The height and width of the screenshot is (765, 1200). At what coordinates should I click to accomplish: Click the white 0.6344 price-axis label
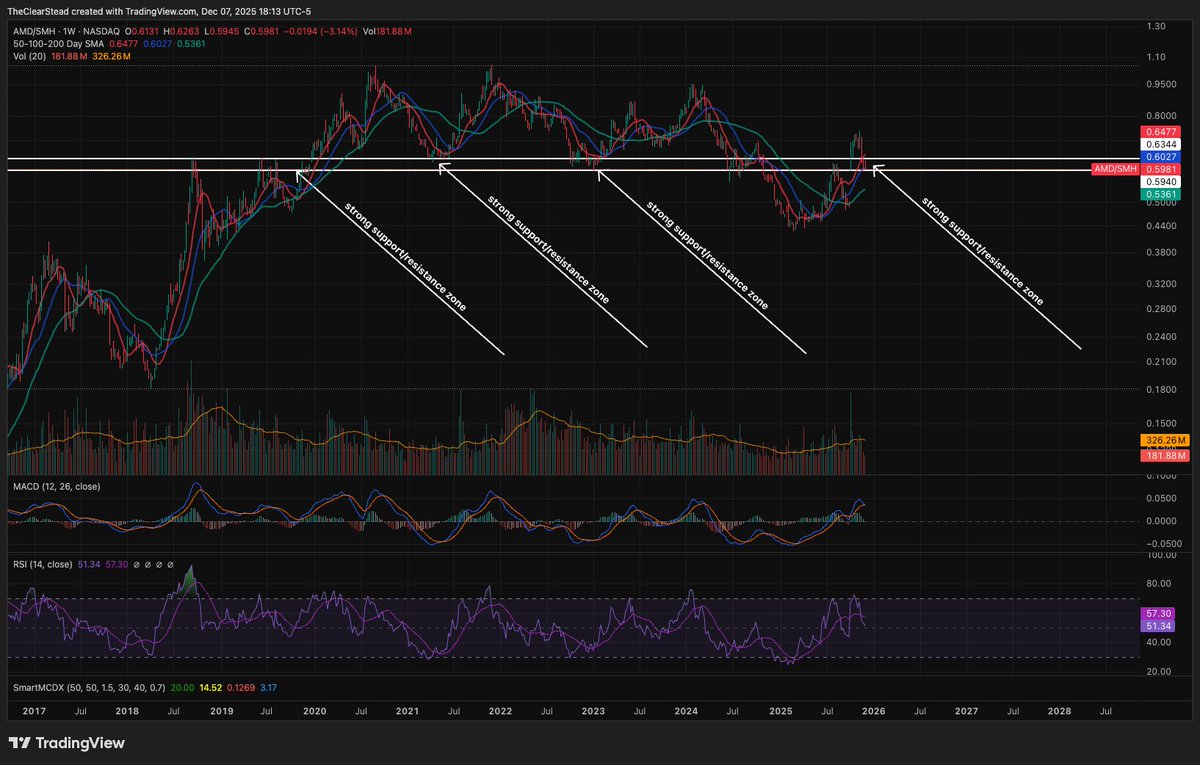[1159, 145]
